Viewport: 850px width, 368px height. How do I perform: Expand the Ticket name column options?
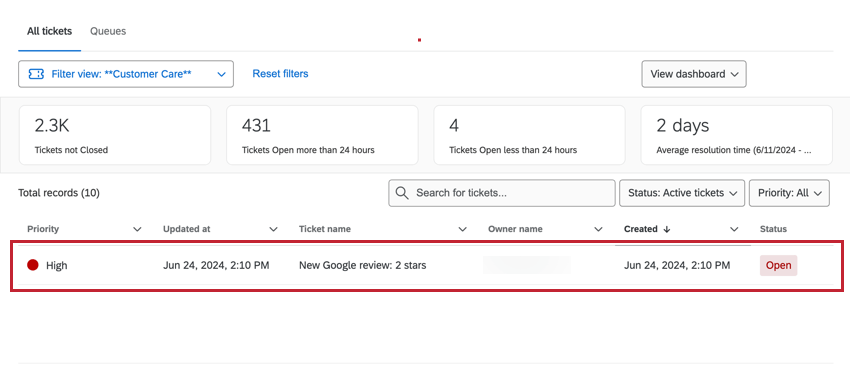[462, 229]
